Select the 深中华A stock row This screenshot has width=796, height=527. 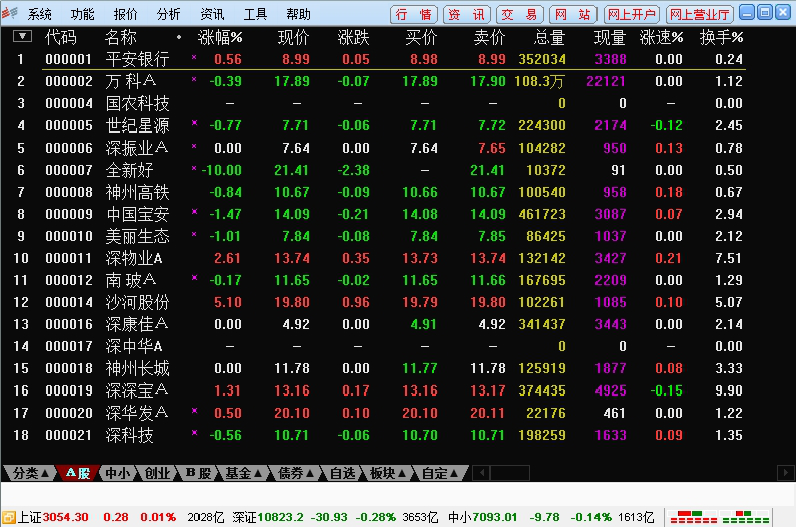tap(379, 346)
